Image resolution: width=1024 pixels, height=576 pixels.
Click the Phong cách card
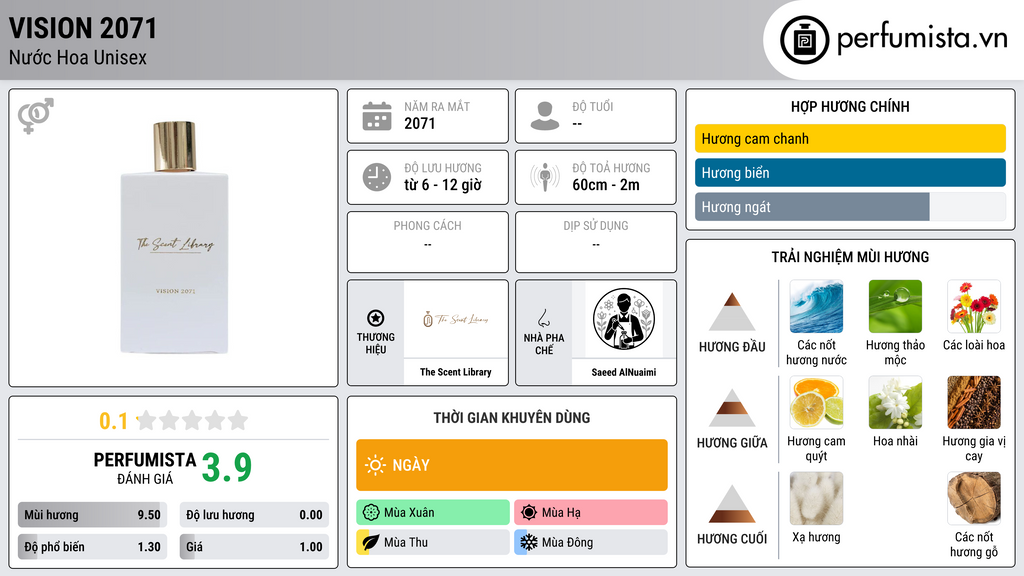coord(428,242)
